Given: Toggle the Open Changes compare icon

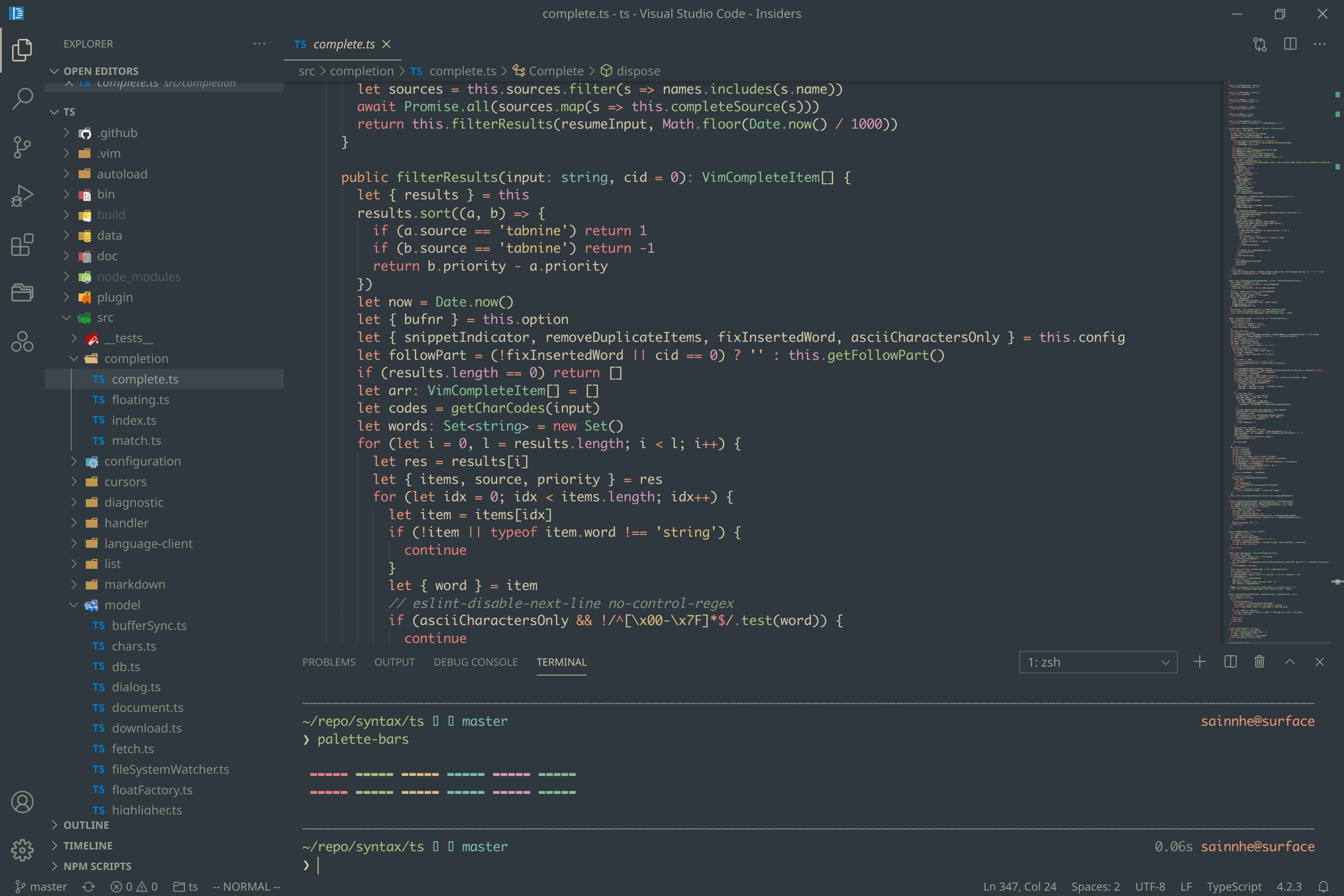Looking at the screenshot, I should (1259, 44).
